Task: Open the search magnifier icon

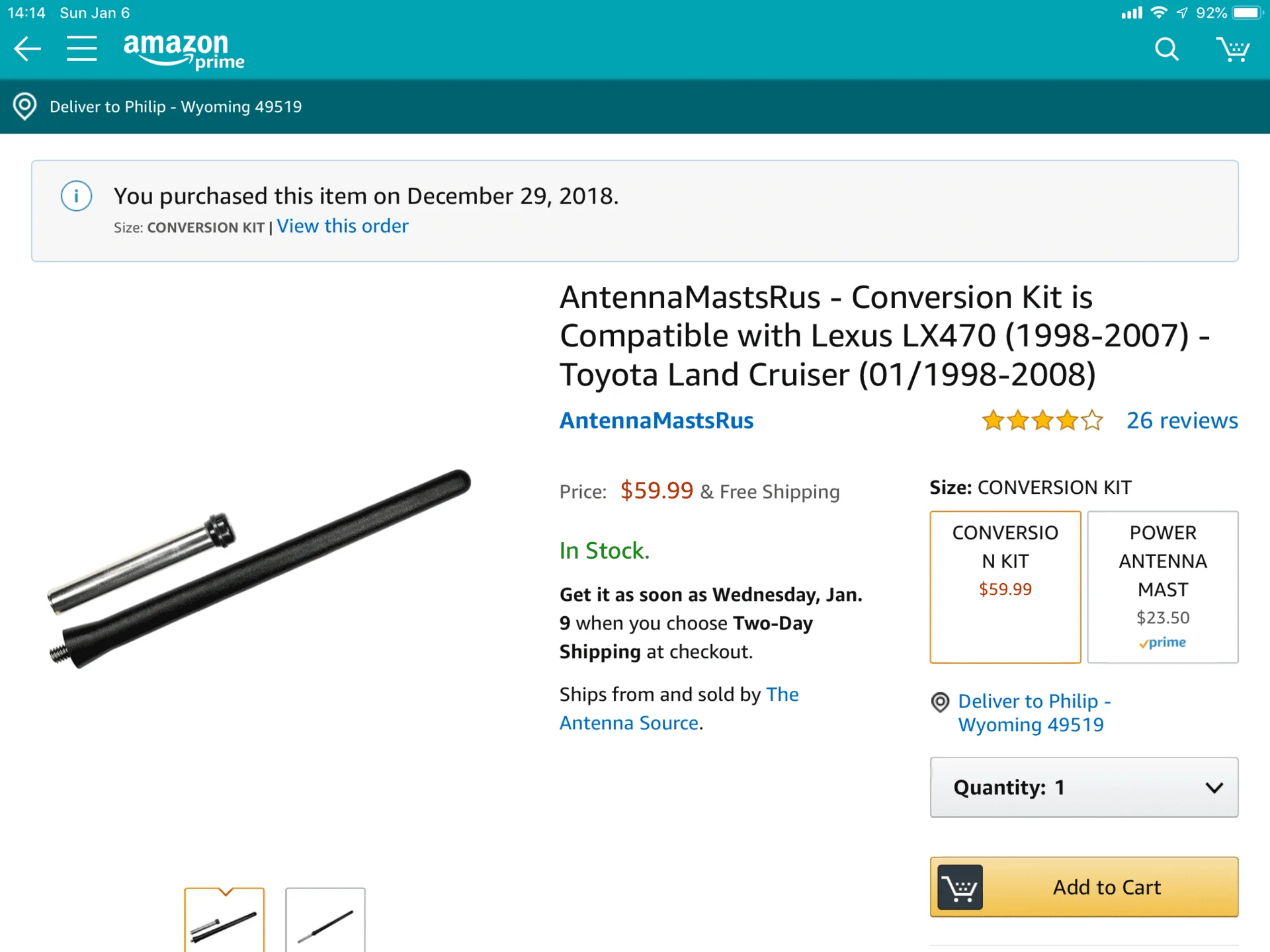Action: tap(1166, 49)
